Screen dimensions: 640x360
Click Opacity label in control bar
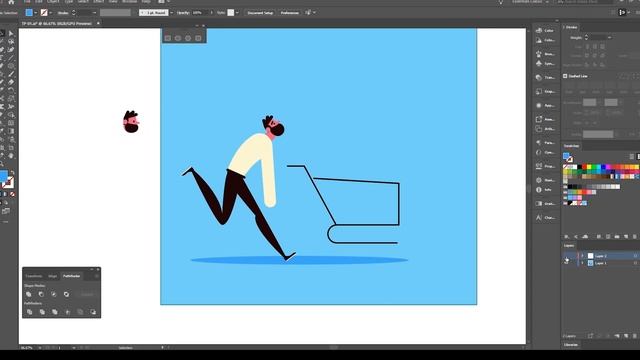click(x=183, y=13)
